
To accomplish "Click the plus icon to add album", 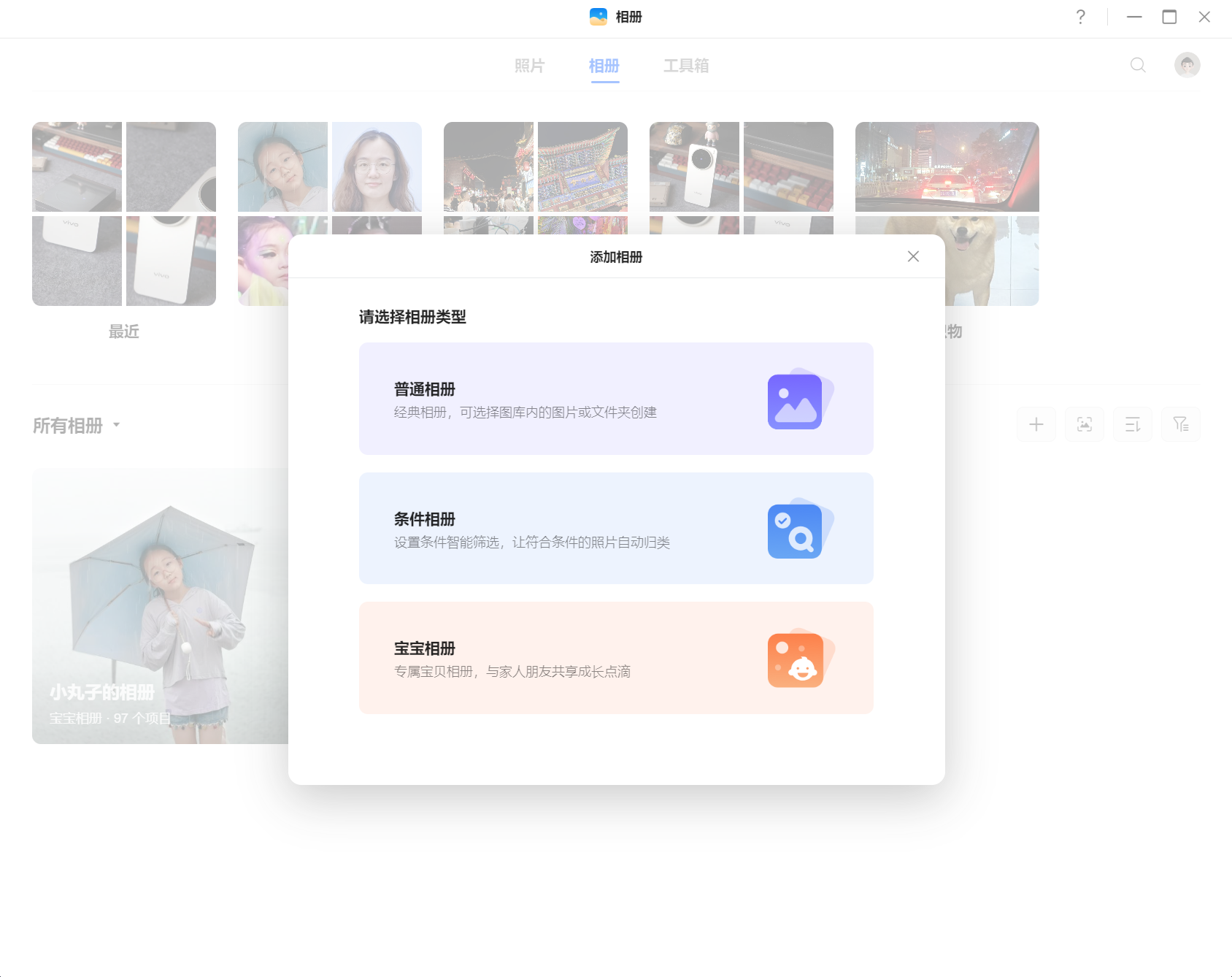I will [x=1036, y=424].
